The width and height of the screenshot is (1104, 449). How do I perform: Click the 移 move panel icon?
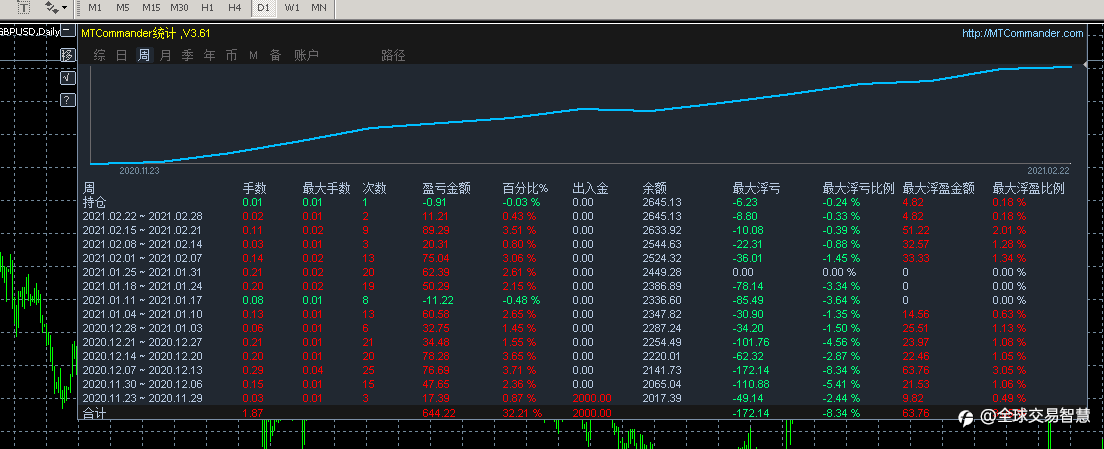pyautogui.click(x=68, y=55)
